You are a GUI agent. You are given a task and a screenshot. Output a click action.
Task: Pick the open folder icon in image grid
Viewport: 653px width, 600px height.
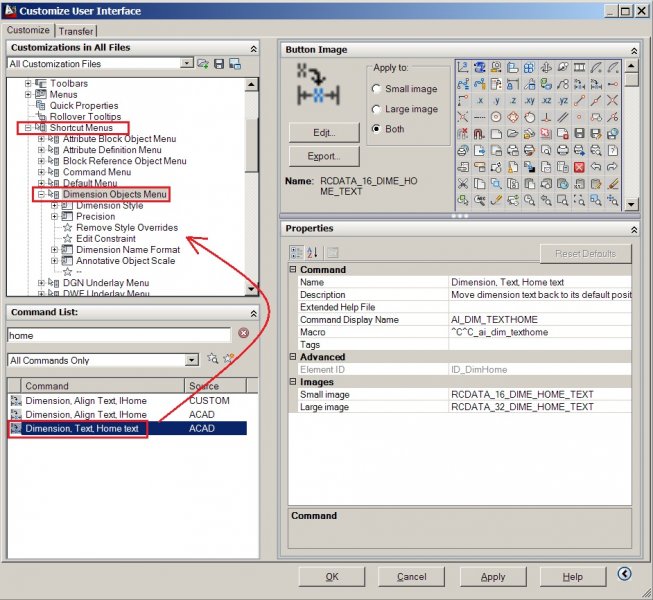[x=513, y=134]
